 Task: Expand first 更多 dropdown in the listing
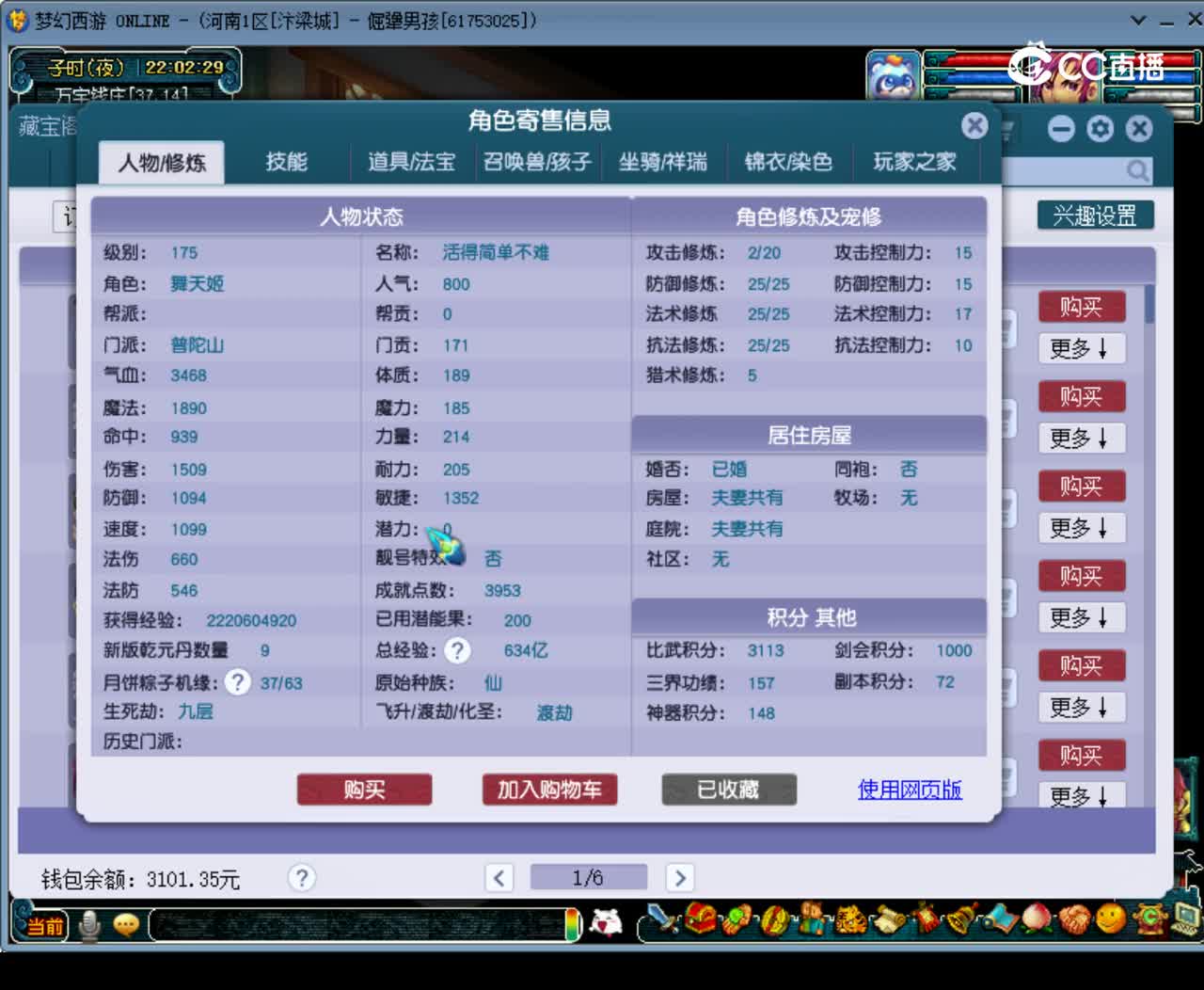pyautogui.click(x=1081, y=349)
